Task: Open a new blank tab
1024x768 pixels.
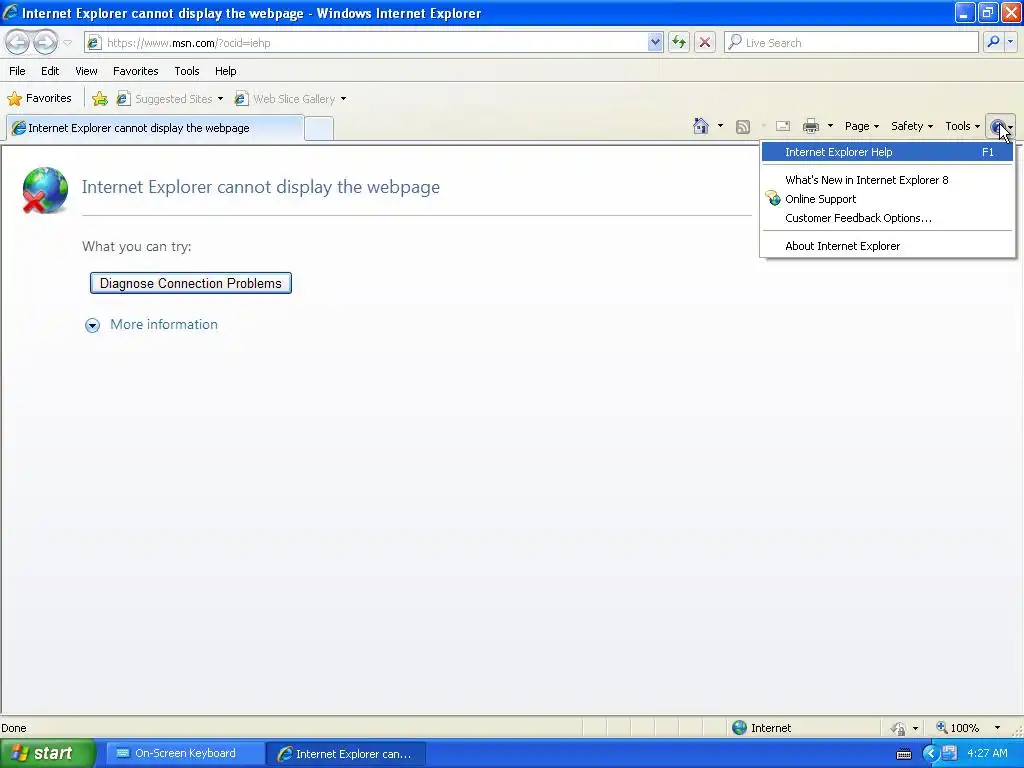Action: point(319,128)
